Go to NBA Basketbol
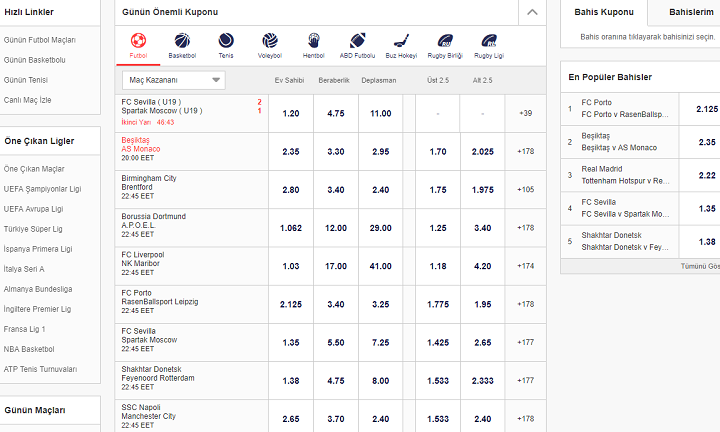 (29, 349)
